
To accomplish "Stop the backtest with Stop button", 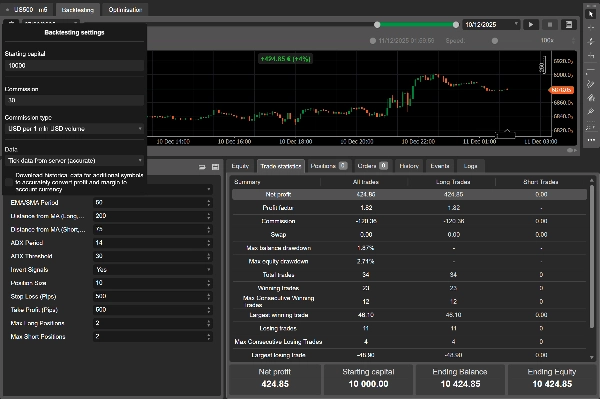I will [550, 24].
